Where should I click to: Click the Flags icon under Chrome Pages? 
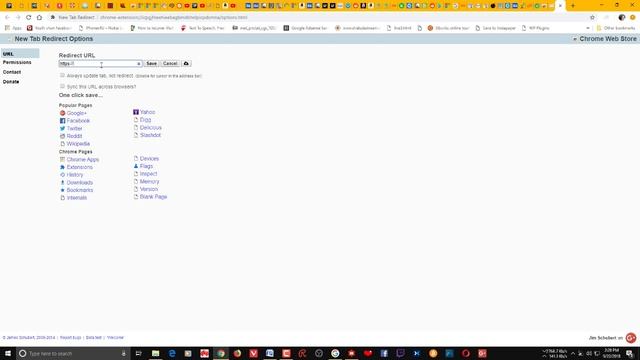pyautogui.click(x=136, y=166)
